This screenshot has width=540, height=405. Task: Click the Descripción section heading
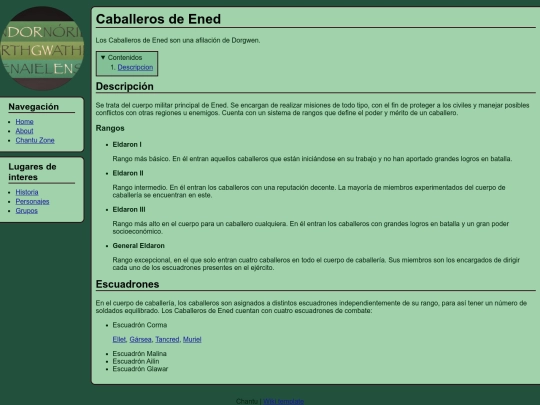125,86
